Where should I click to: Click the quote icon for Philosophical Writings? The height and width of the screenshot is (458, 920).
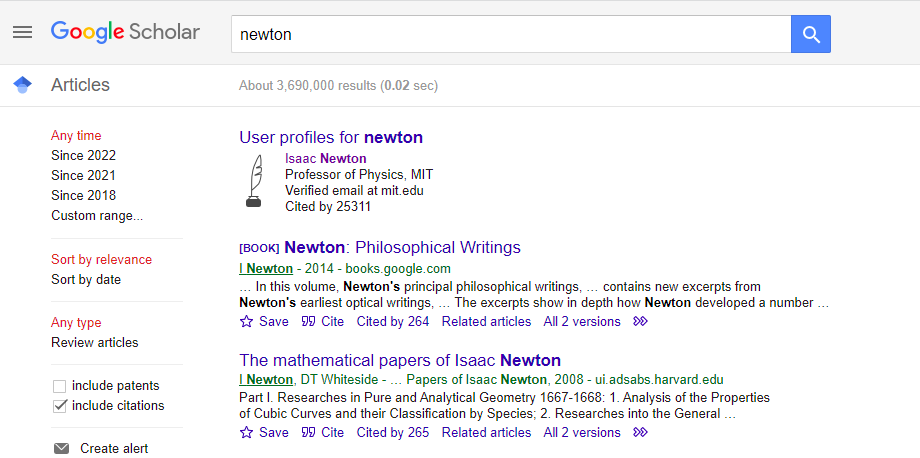308,321
